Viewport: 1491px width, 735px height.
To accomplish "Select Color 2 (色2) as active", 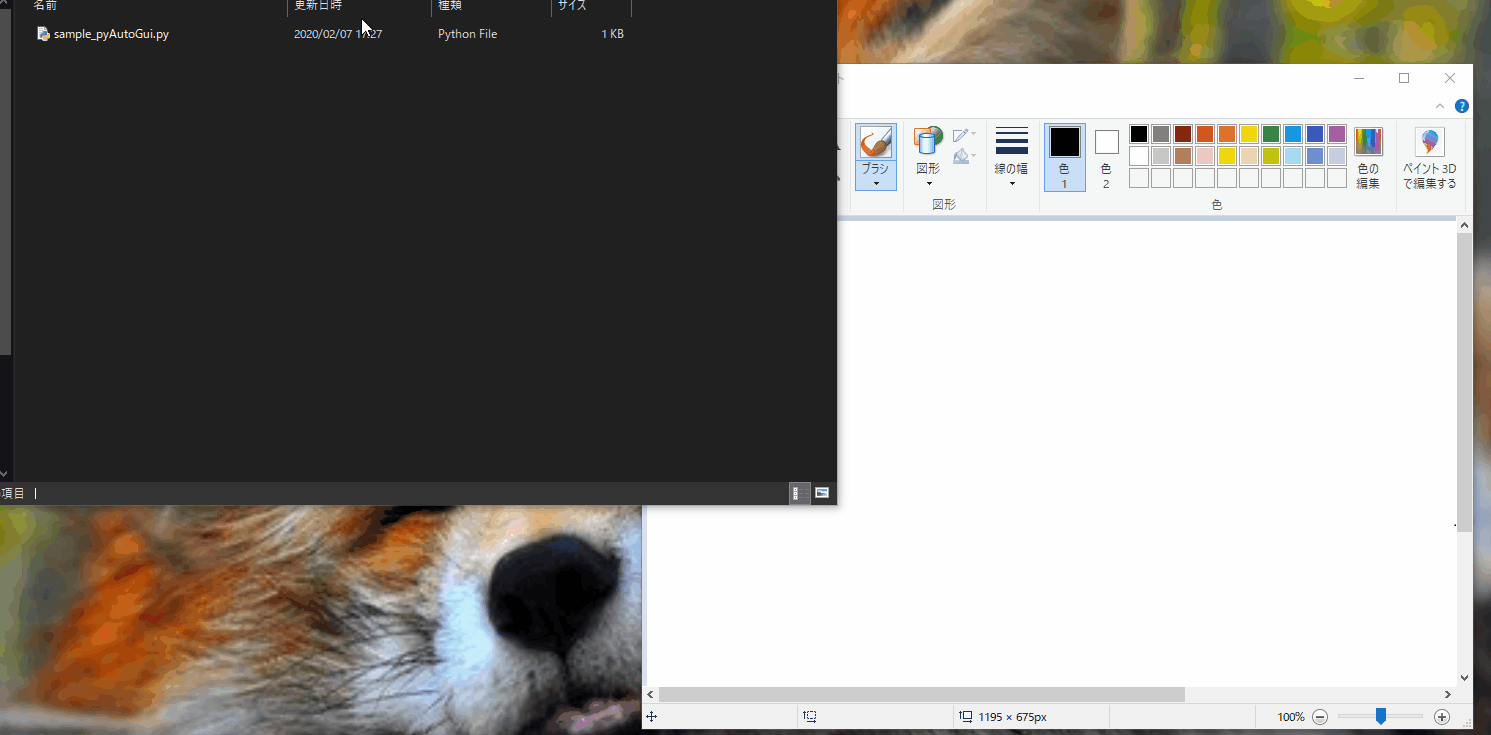I will tap(1106, 156).
